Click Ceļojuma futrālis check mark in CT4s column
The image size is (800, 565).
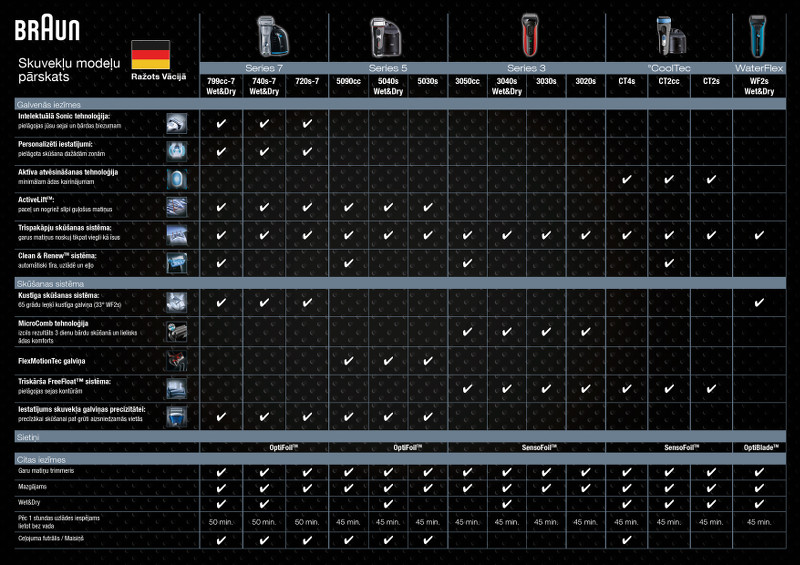click(627, 539)
